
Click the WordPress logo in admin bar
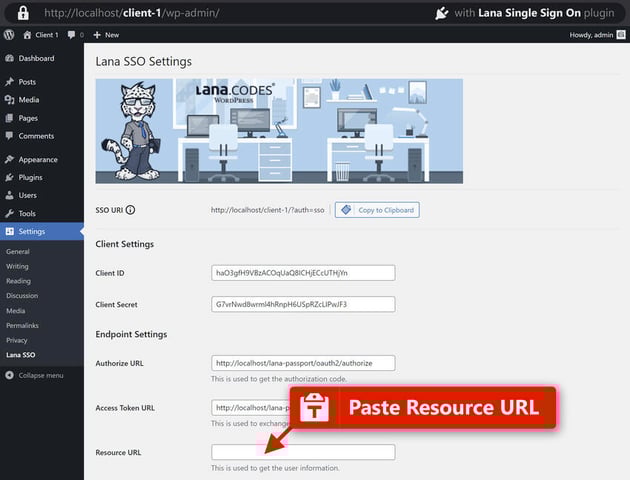coord(9,35)
